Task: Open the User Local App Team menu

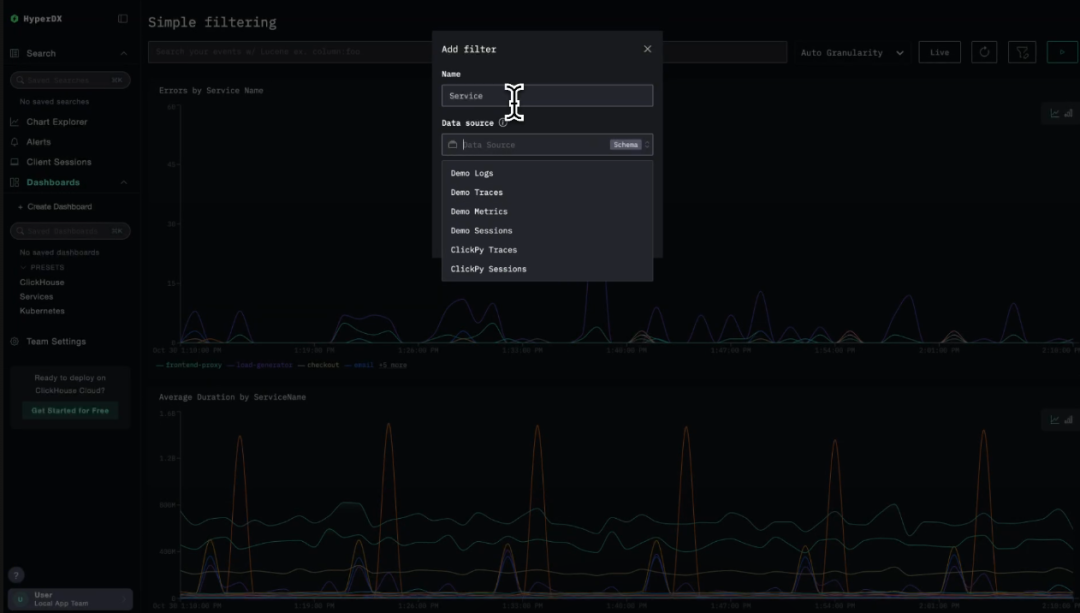Action: click(70, 599)
